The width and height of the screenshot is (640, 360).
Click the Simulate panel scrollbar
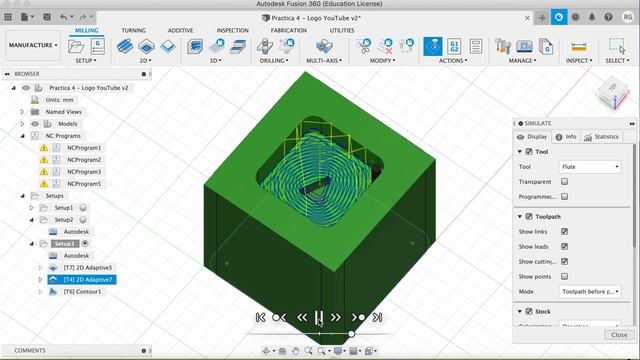coord(633,195)
